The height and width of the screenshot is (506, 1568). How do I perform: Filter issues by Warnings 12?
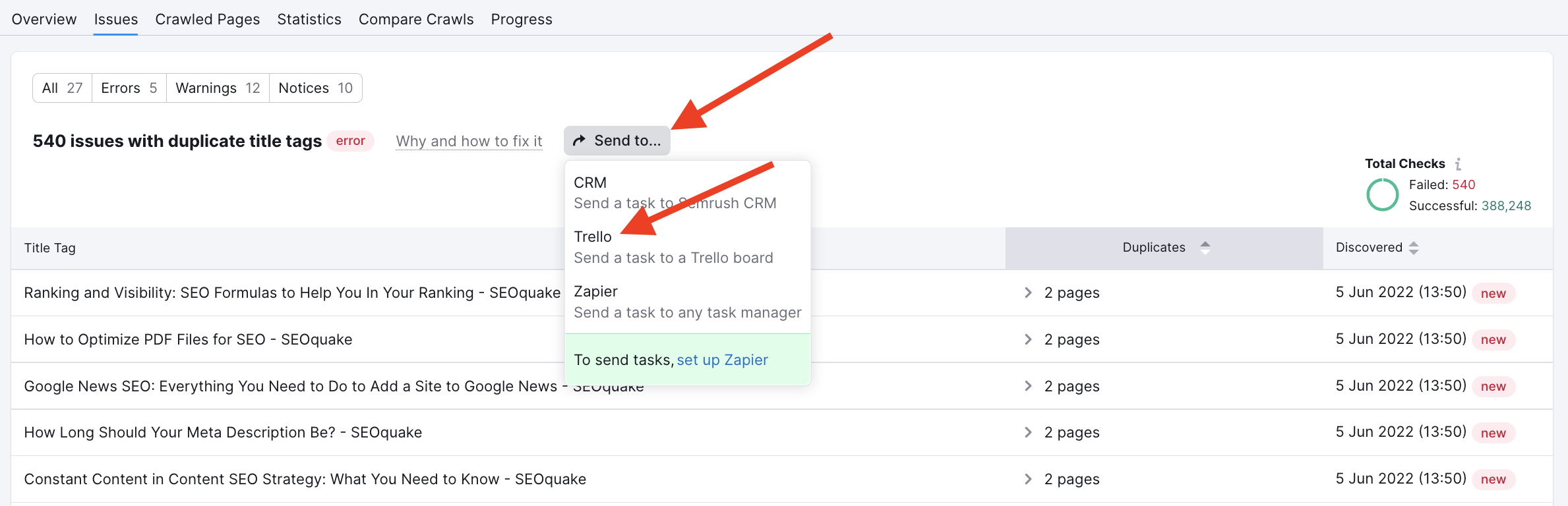[x=218, y=88]
